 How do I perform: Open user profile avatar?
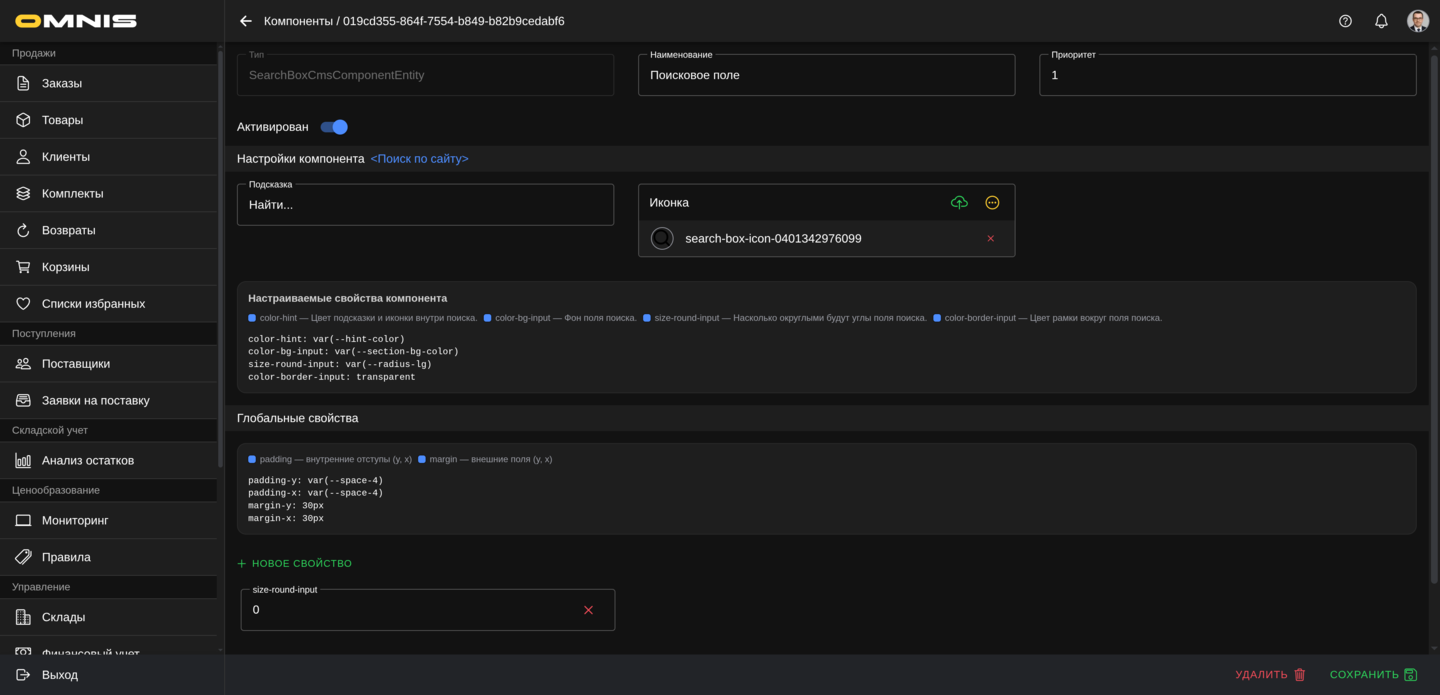click(1417, 21)
